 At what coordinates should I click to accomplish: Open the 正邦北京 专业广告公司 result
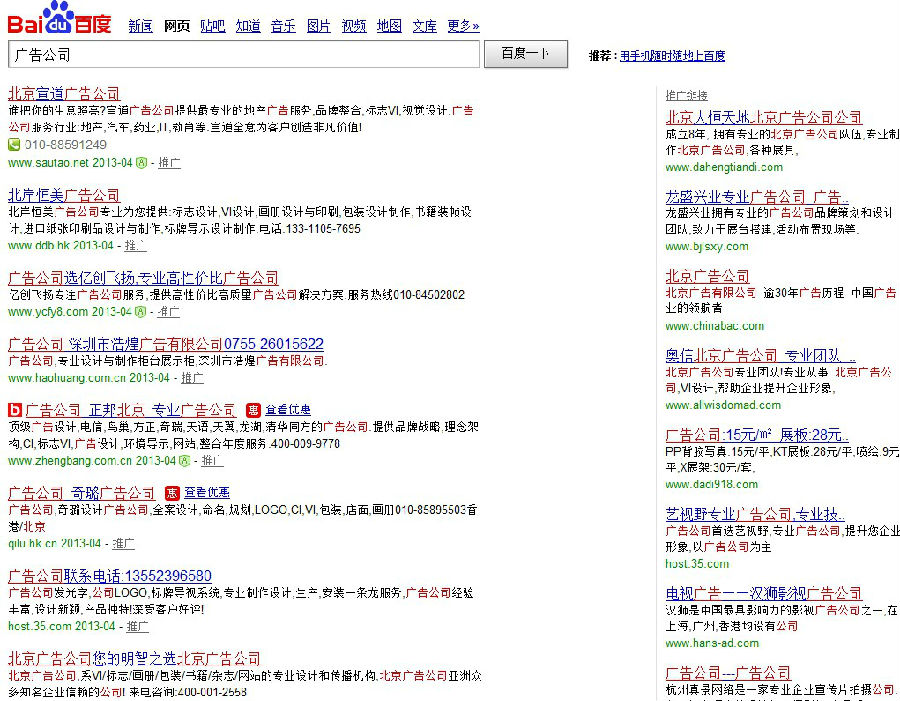(x=131, y=410)
